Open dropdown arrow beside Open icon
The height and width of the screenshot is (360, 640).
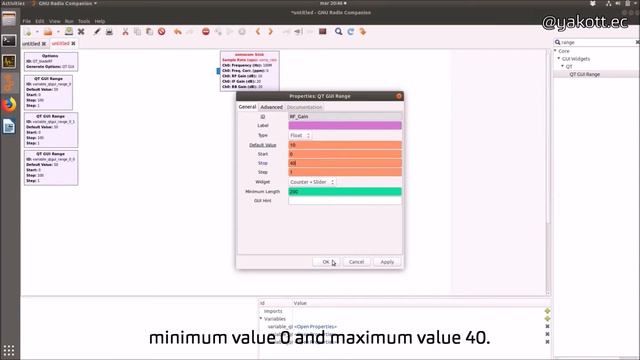pyautogui.click(x=58, y=31)
